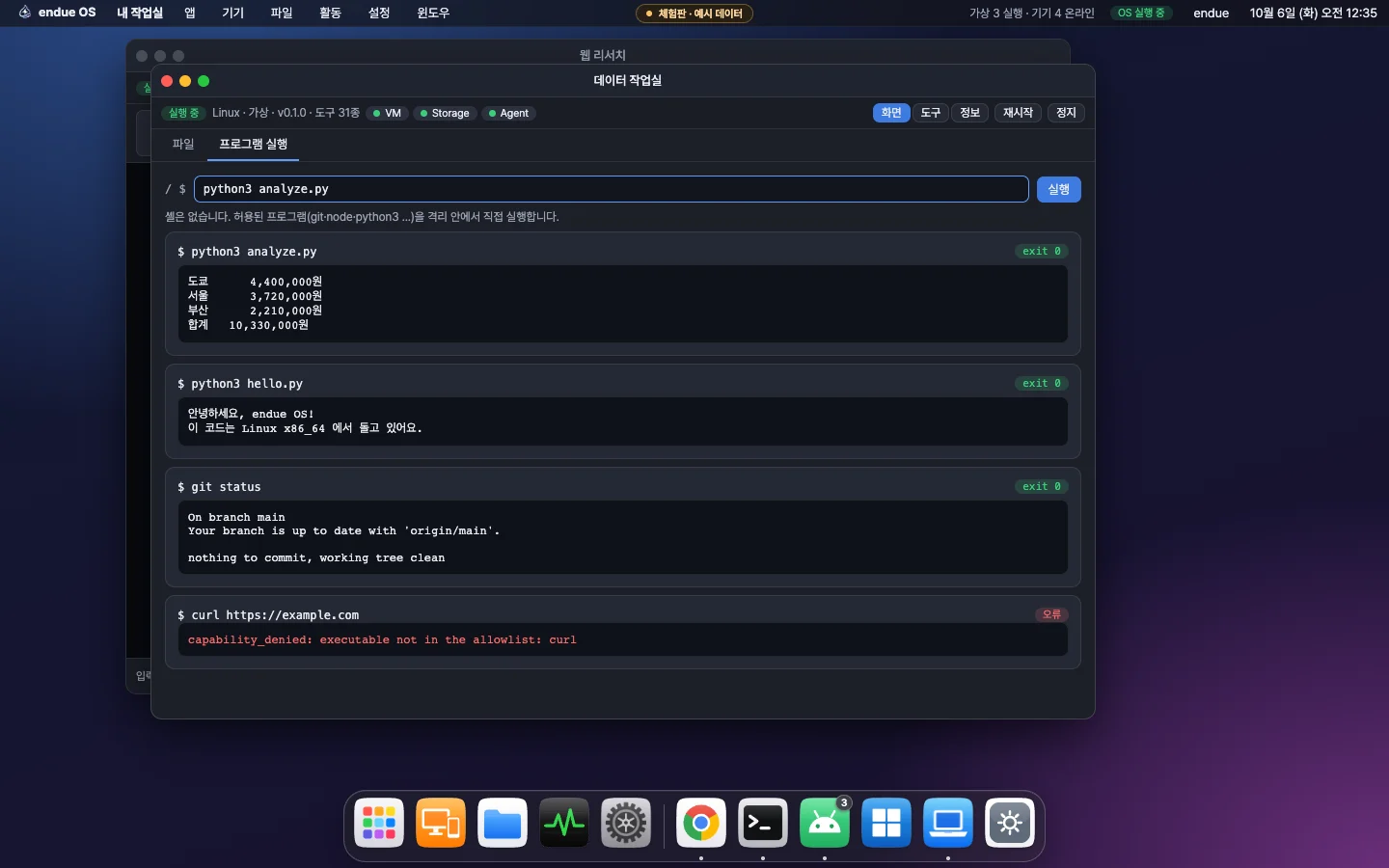The height and width of the screenshot is (868, 1389).
Task: Click the Agent status chip
Action: [x=509, y=113]
